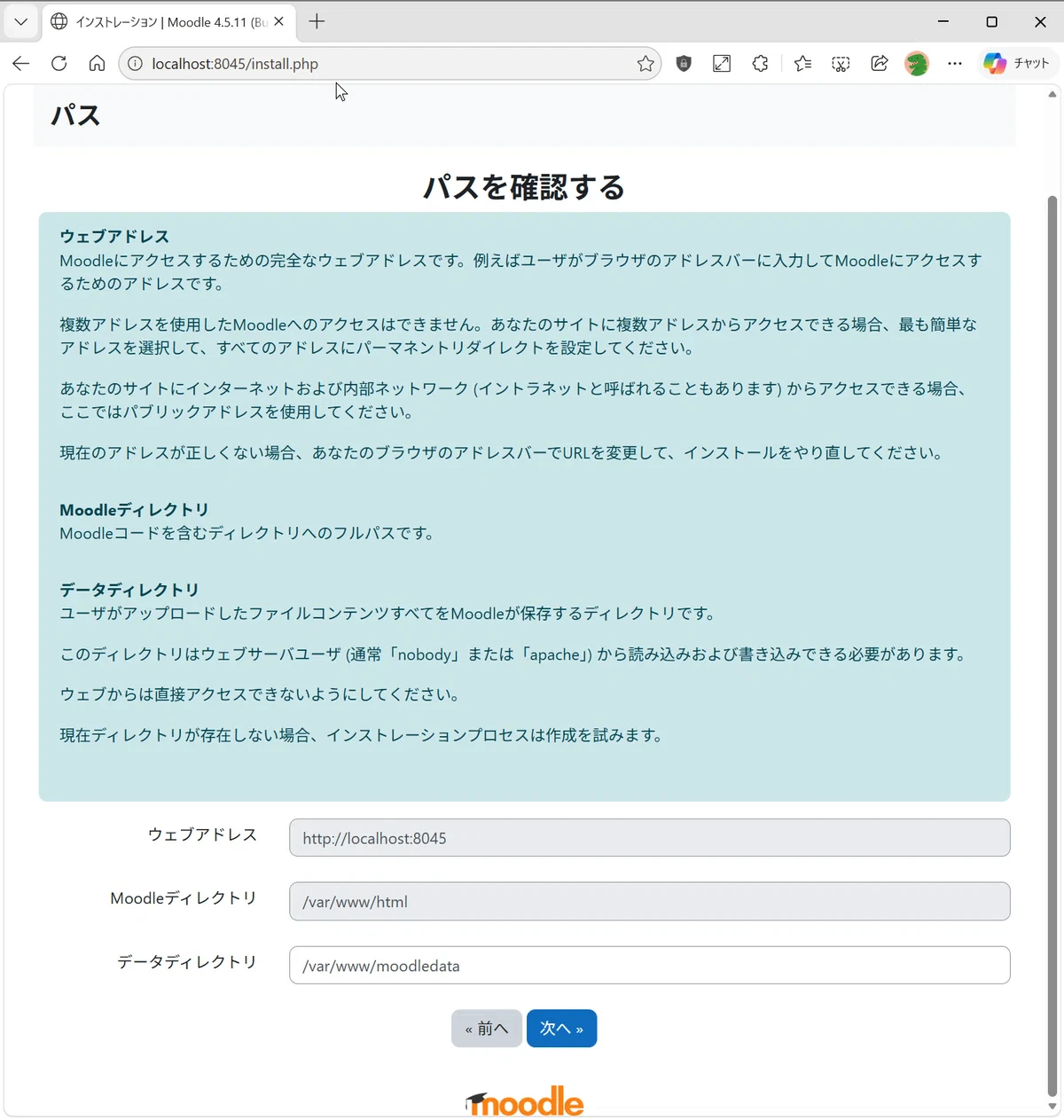Click the bold ウェブアドレス heading in the info box
Image resolution: width=1064 pixels, height=1120 pixels.
click(x=114, y=237)
